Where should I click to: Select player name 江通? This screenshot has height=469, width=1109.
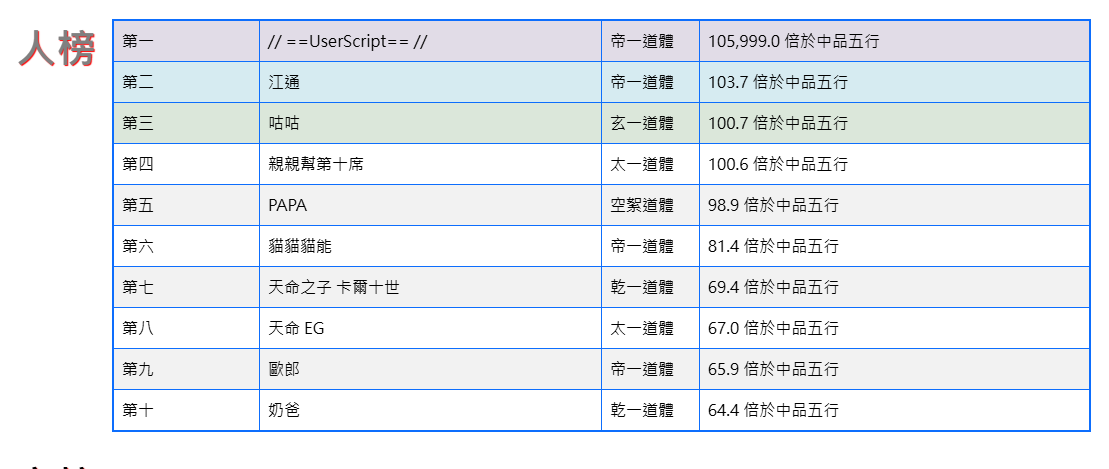[x=284, y=82]
